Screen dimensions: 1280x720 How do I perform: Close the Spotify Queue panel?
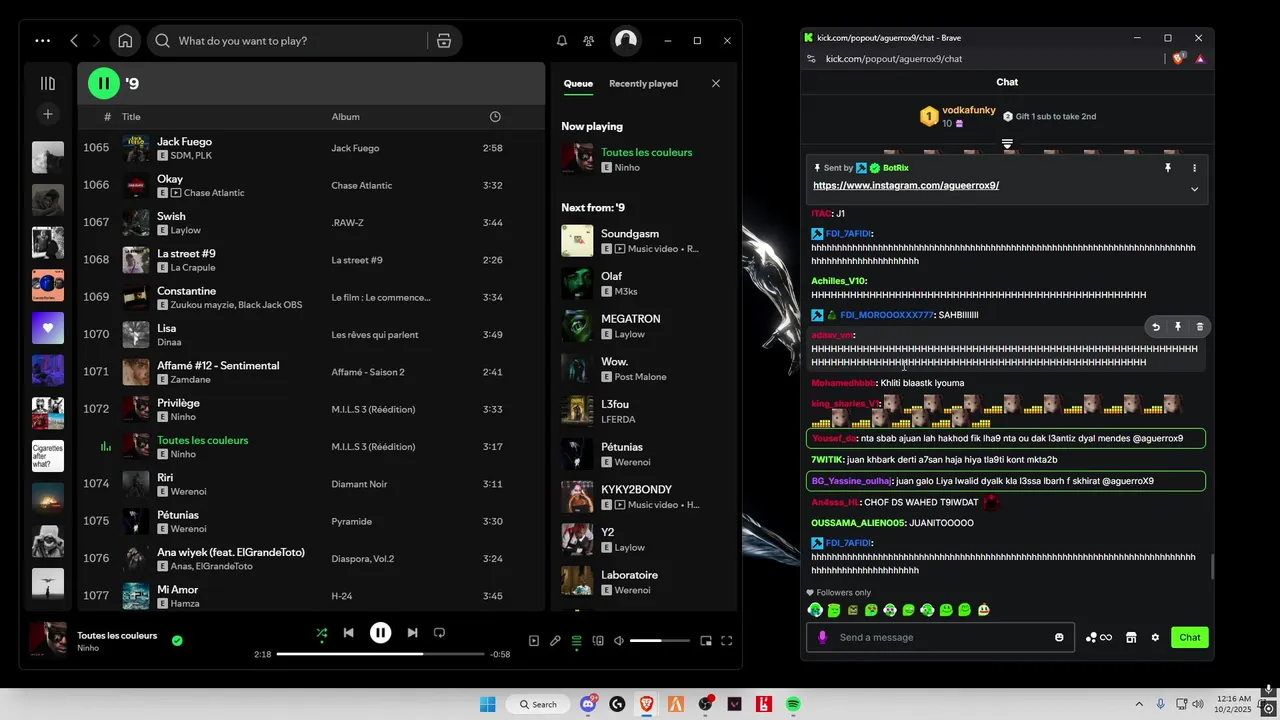pyautogui.click(x=716, y=83)
